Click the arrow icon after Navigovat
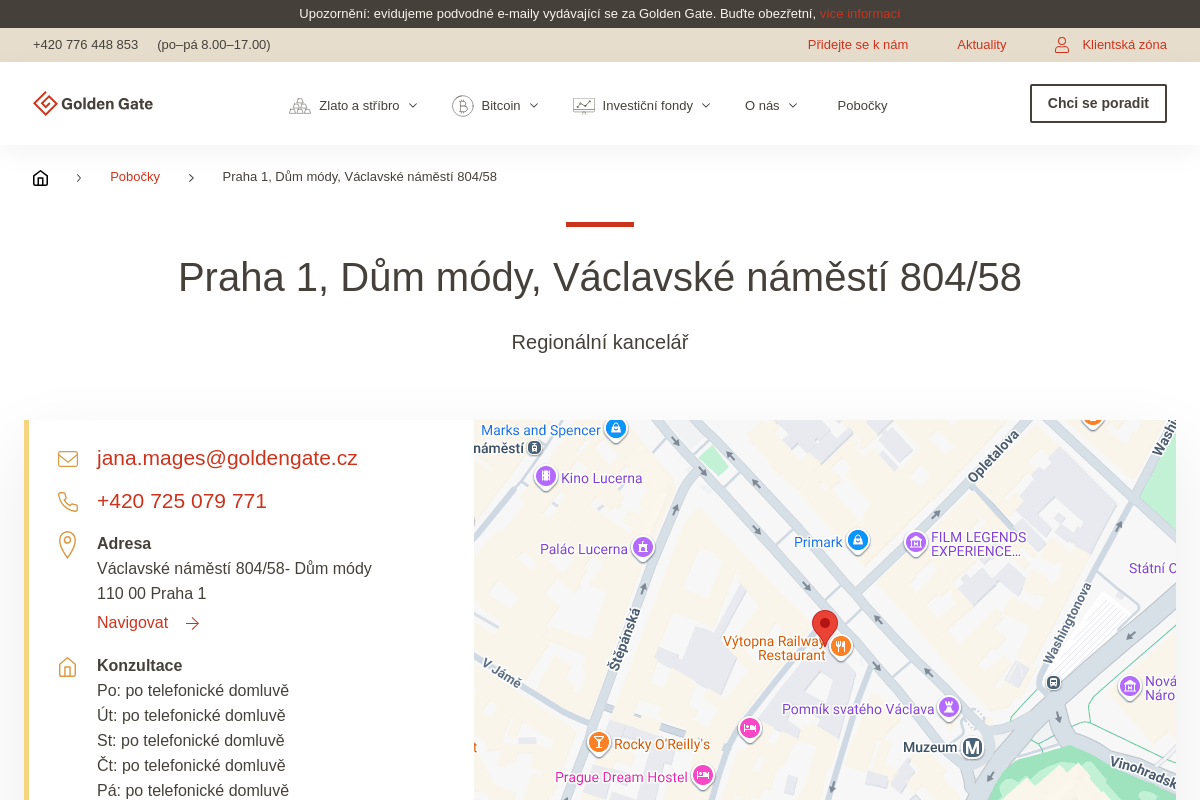1200x800 pixels. (x=192, y=624)
